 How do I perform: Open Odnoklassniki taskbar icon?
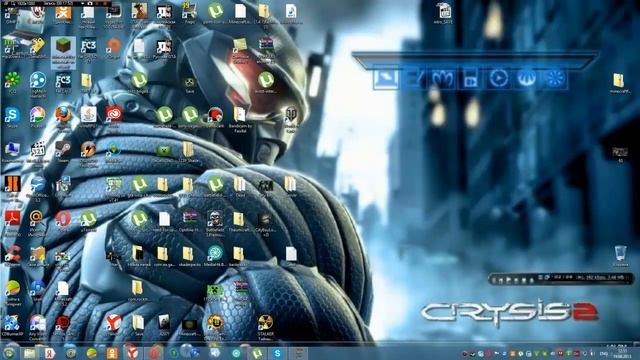pos(112,353)
